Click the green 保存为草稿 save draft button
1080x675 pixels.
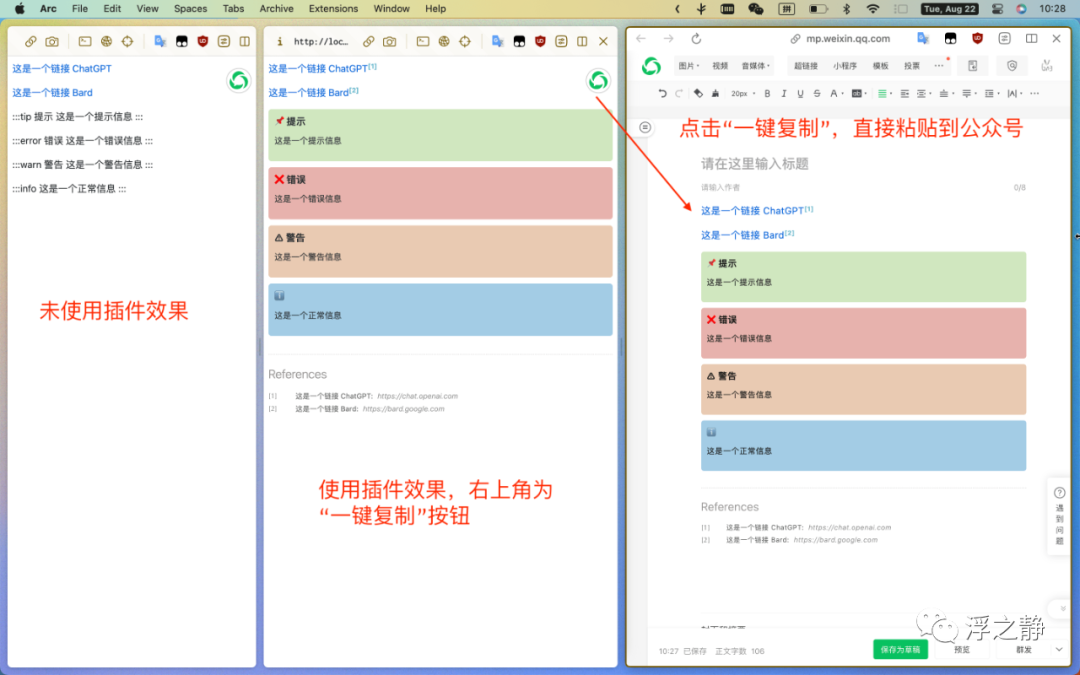point(900,650)
